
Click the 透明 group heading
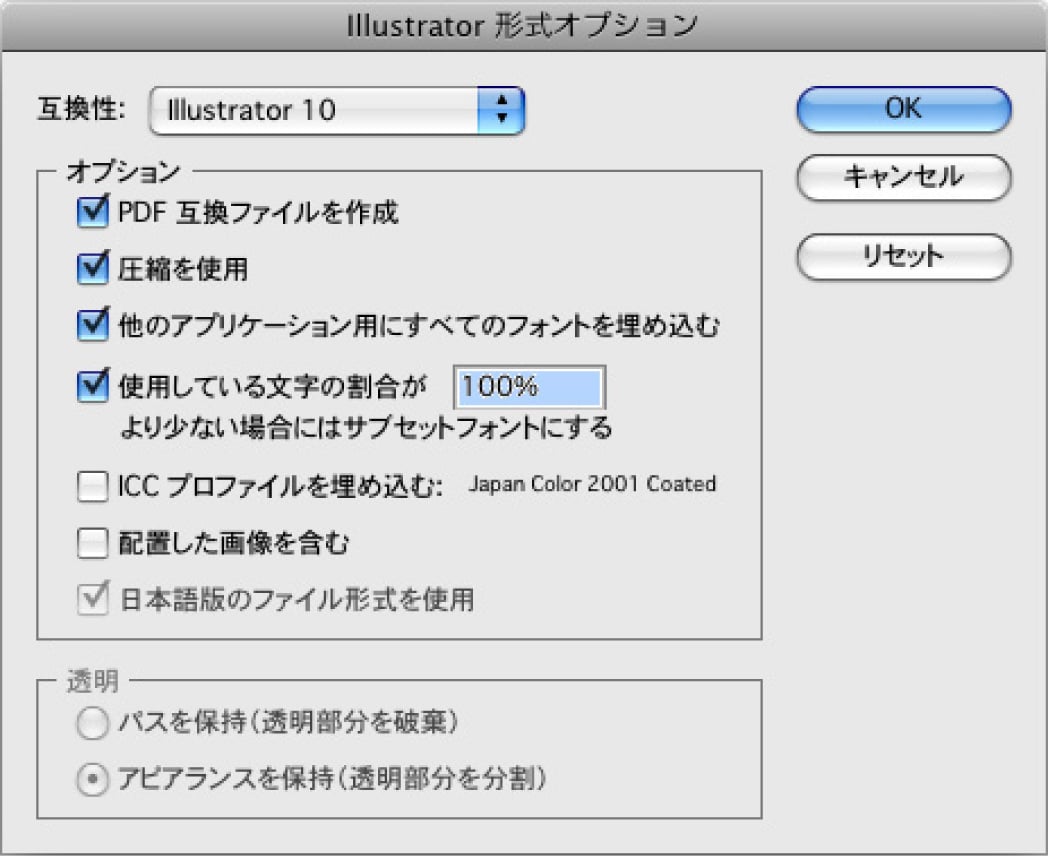pyautogui.click(x=93, y=681)
